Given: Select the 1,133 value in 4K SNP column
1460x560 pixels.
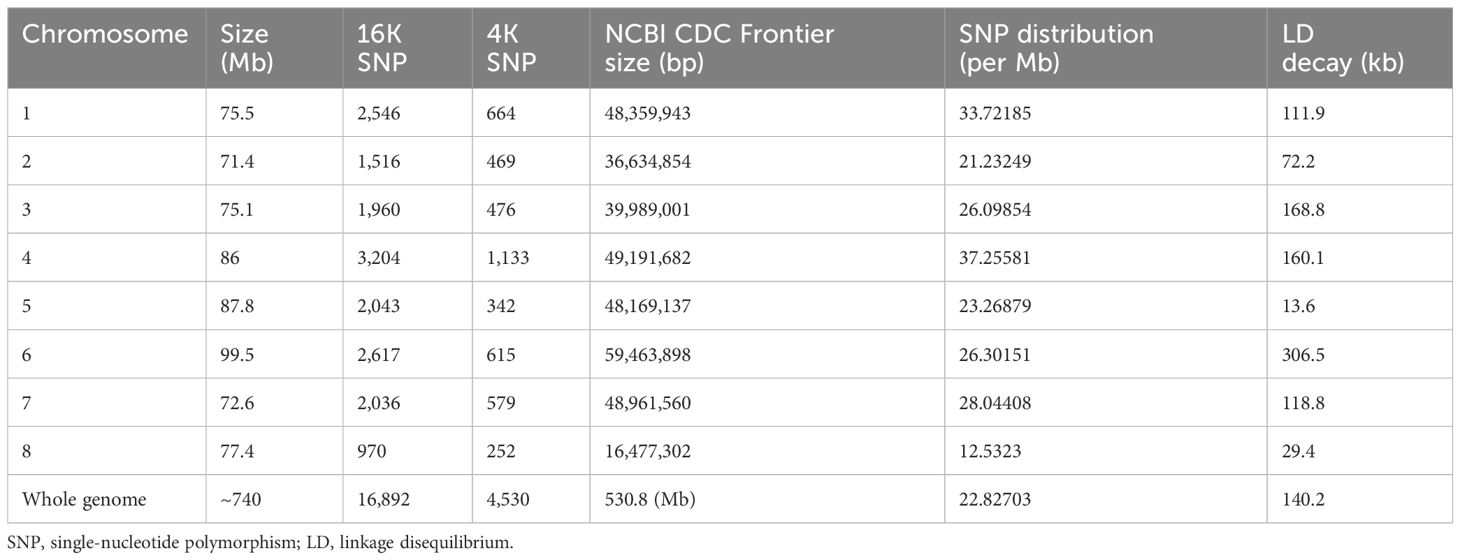Looking at the screenshot, I should pyautogui.click(x=507, y=258).
